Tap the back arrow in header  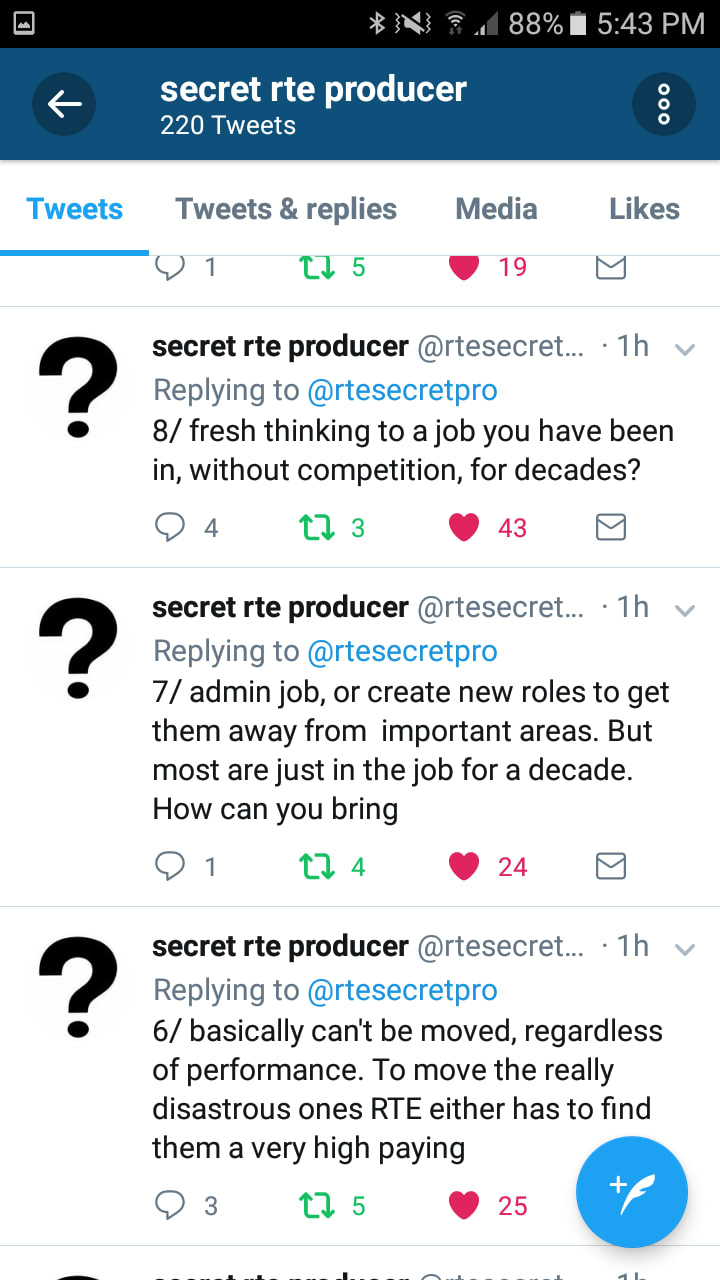point(64,104)
